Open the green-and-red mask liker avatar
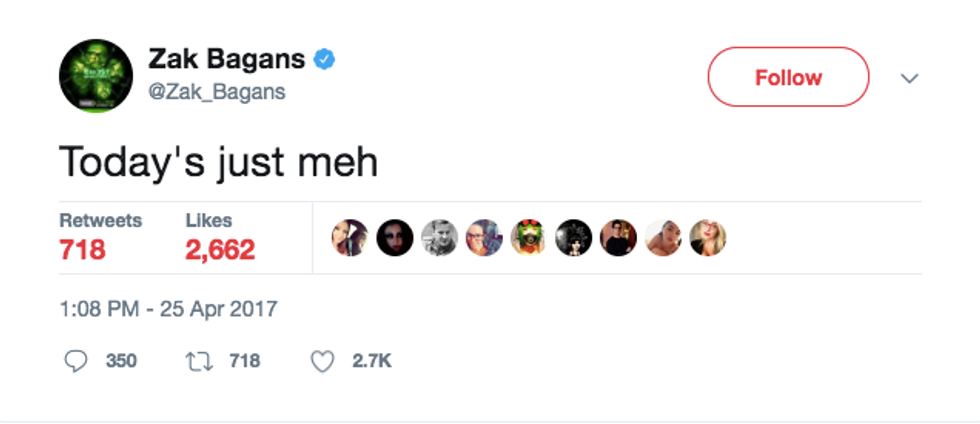Screen dimensions: 980x424 pyautogui.click(x=528, y=238)
